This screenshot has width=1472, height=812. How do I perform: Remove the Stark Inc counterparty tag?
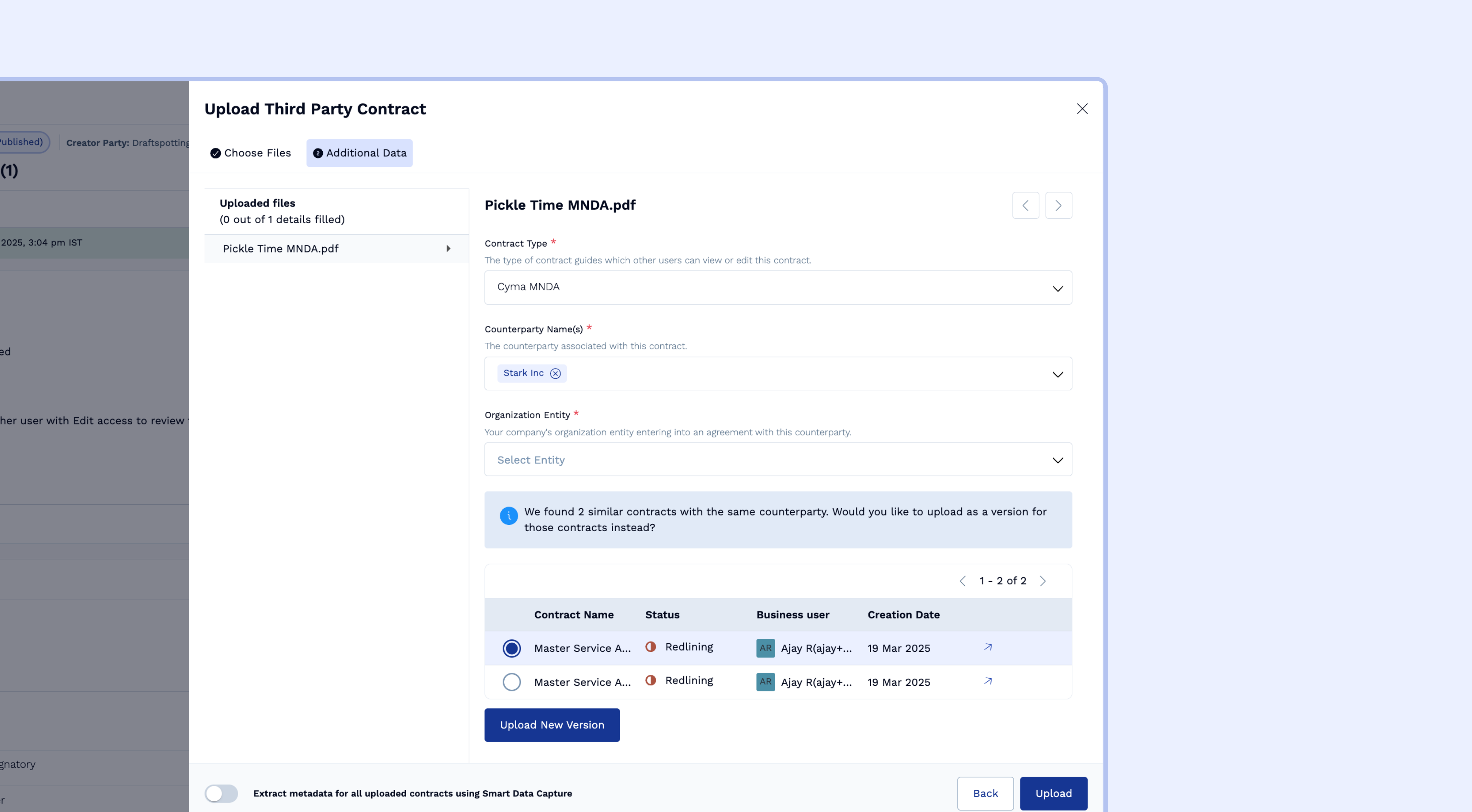555,373
